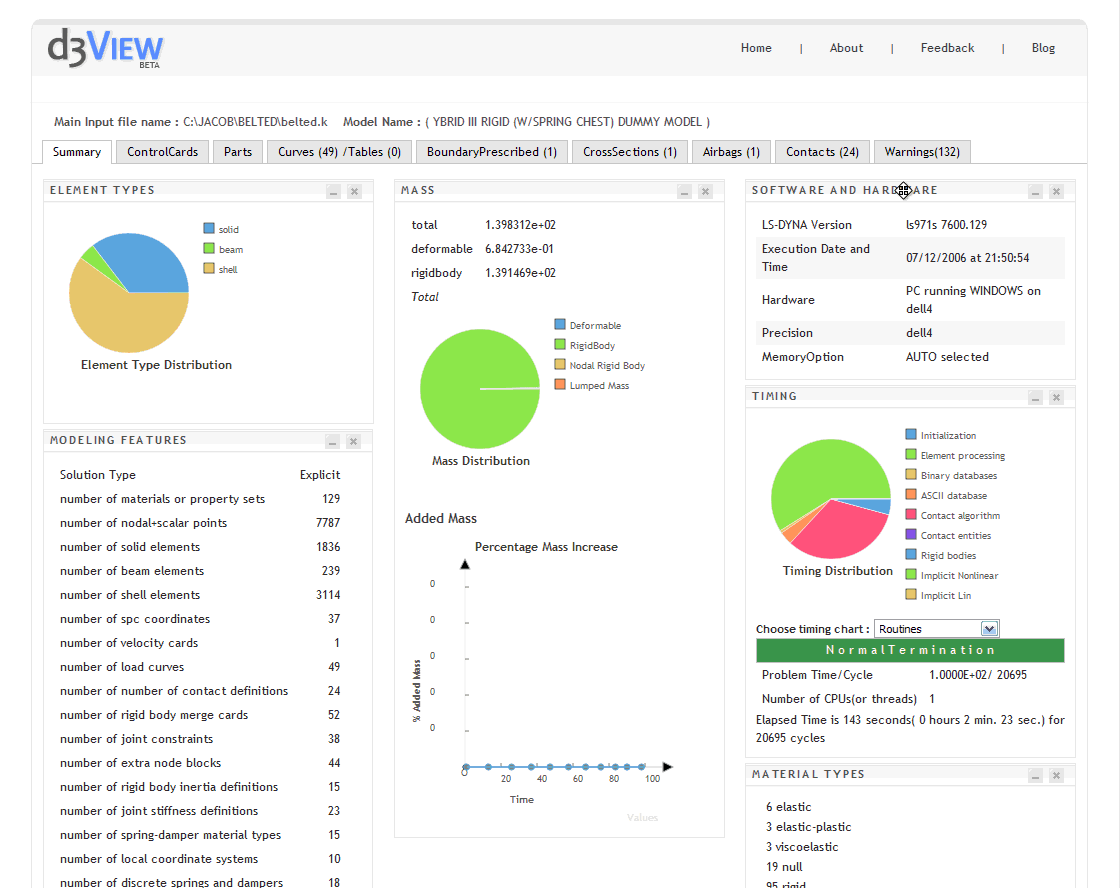
Task: Minimize the Software and Hardware panel
Action: [x=1036, y=191]
